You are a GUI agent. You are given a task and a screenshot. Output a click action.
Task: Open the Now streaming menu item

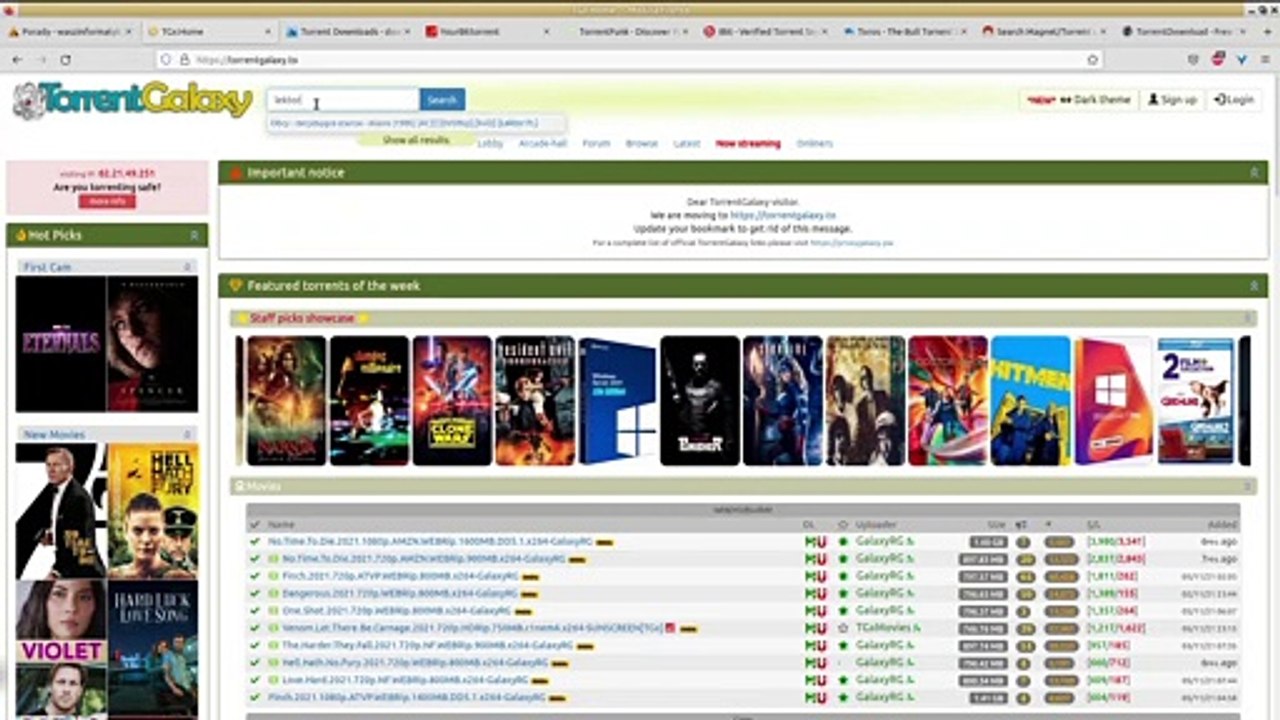point(748,143)
